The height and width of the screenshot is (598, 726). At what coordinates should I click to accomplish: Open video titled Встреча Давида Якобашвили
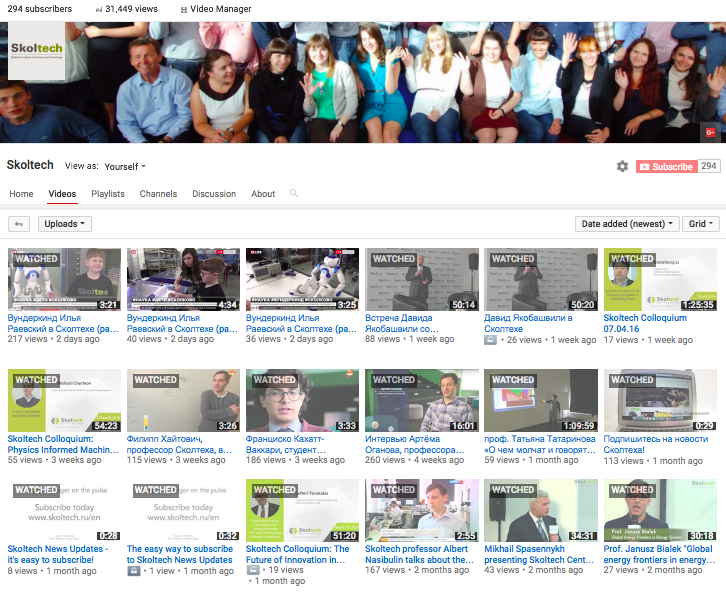point(401,324)
